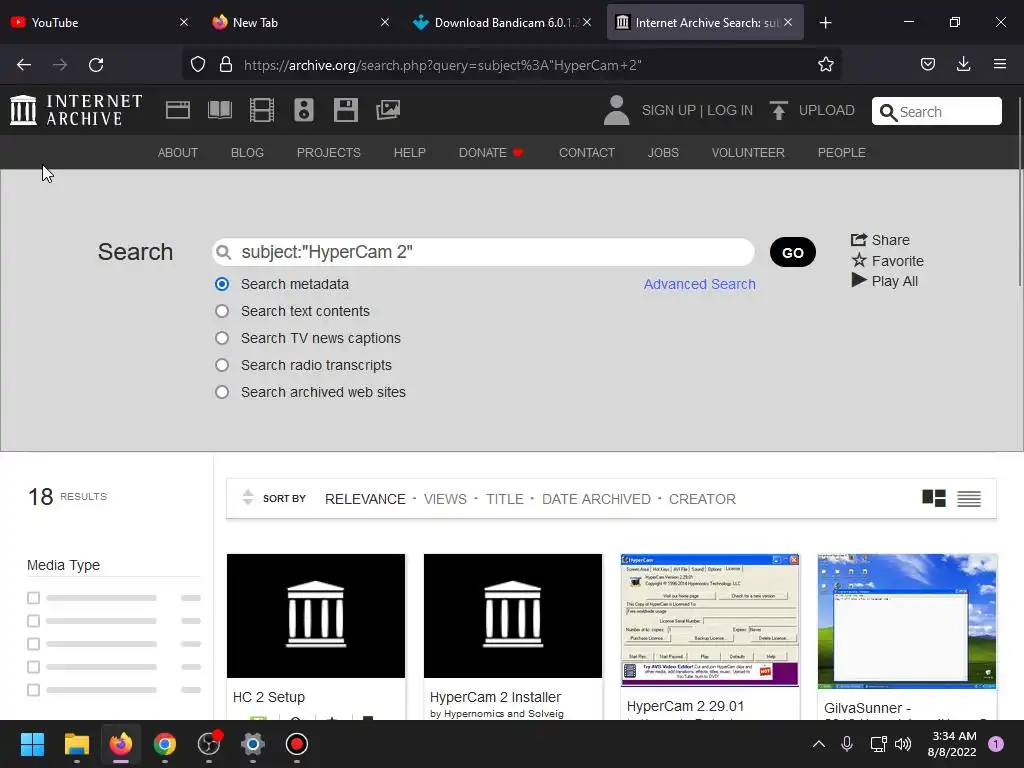Click the subject HyperCam 2 search field
The height and width of the screenshot is (768, 1024).
(483, 252)
